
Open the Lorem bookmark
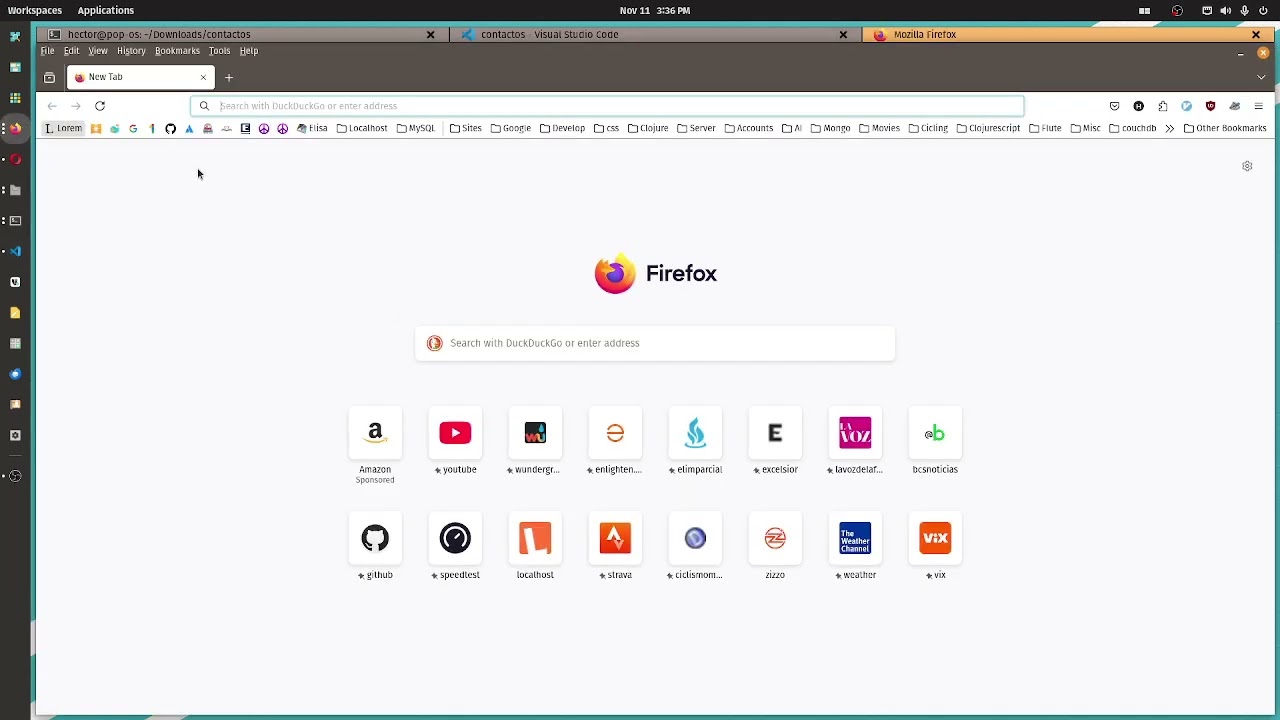(x=63, y=128)
